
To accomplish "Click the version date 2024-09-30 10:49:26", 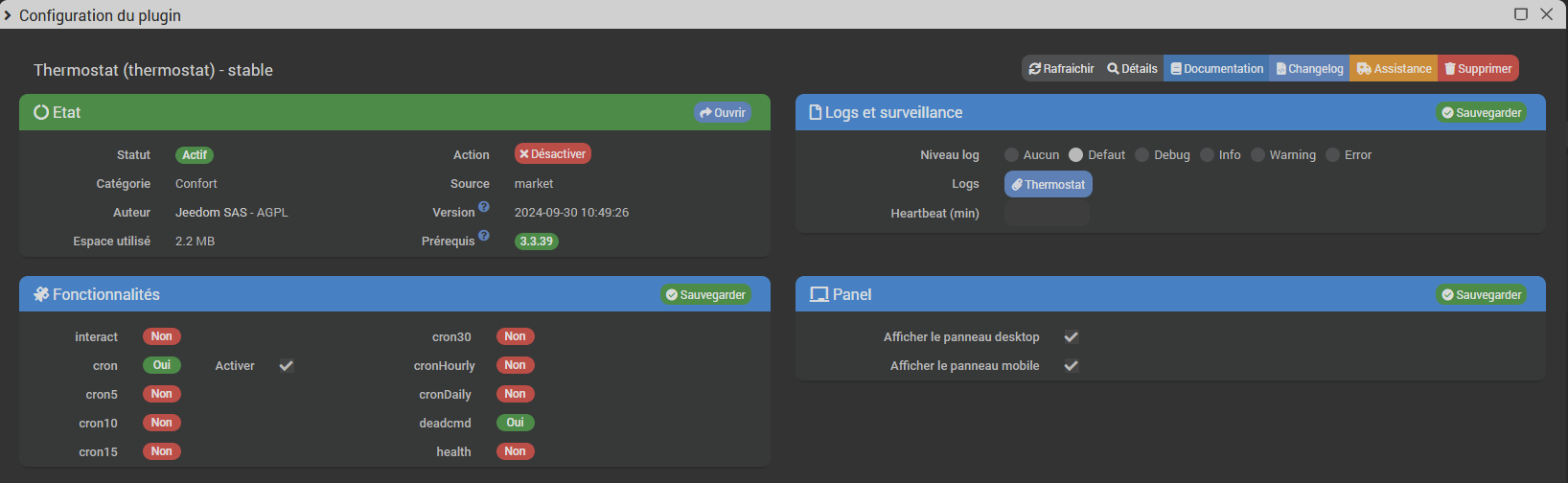I will pos(571,212).
